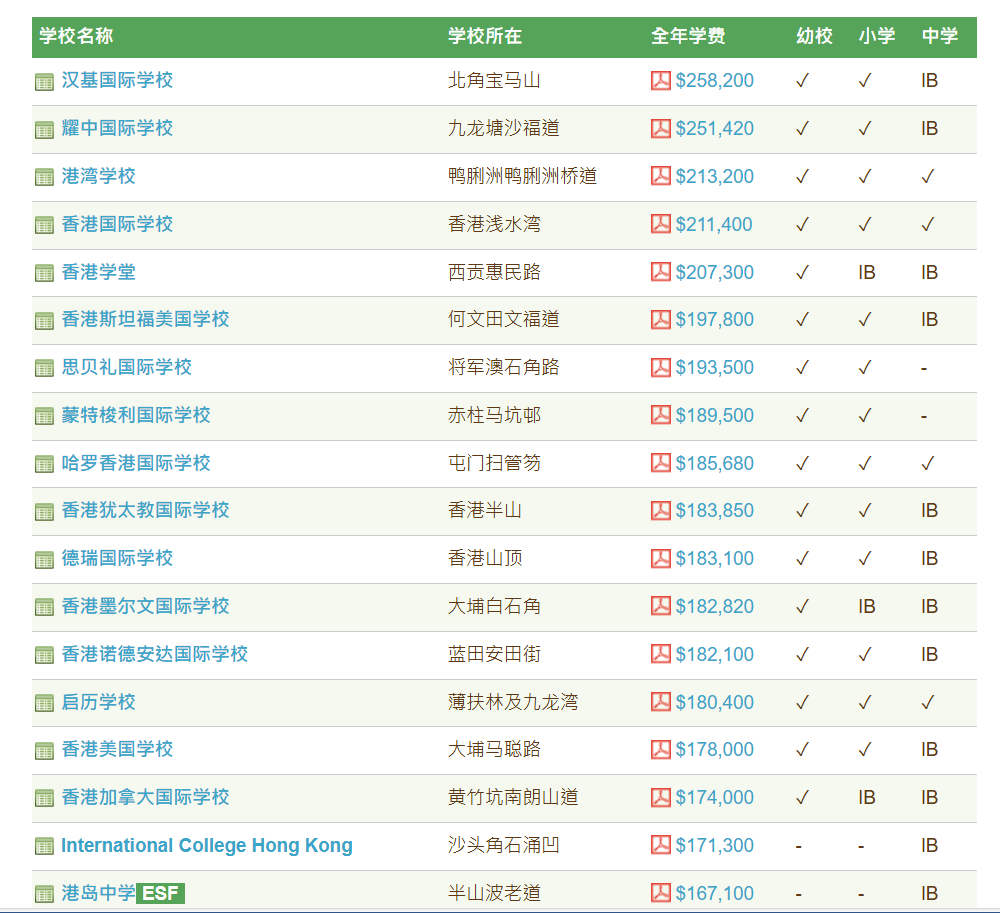1000x913 pixels.
Task: Open the 启历学校 link
Action: (x=98, y=701)
